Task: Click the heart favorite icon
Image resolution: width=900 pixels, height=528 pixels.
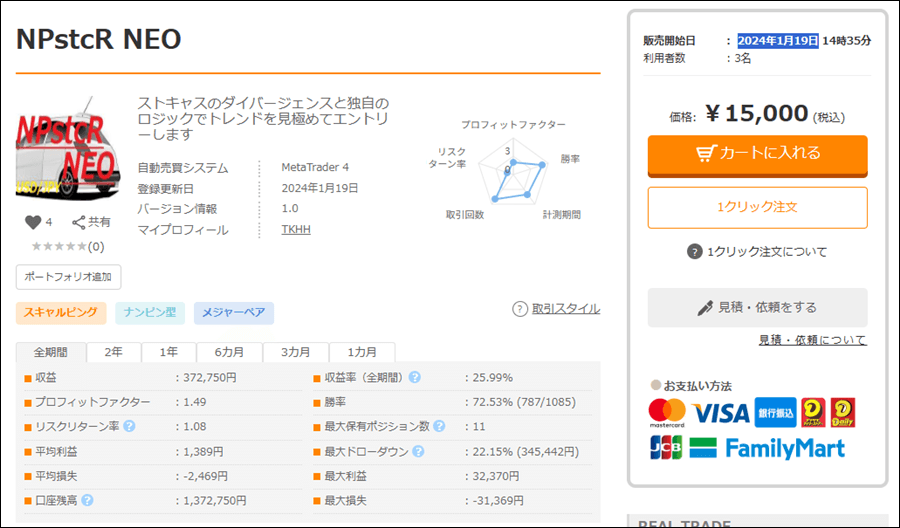Action: 33,222
